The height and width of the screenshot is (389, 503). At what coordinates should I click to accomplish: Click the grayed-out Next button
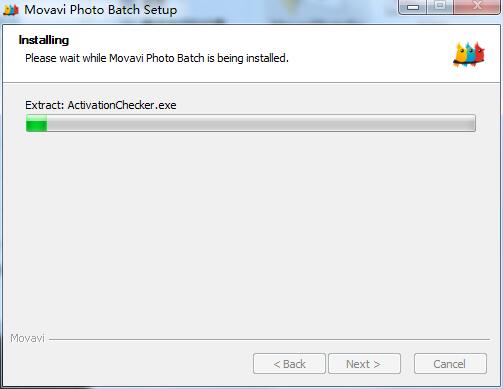pos(364,364)
